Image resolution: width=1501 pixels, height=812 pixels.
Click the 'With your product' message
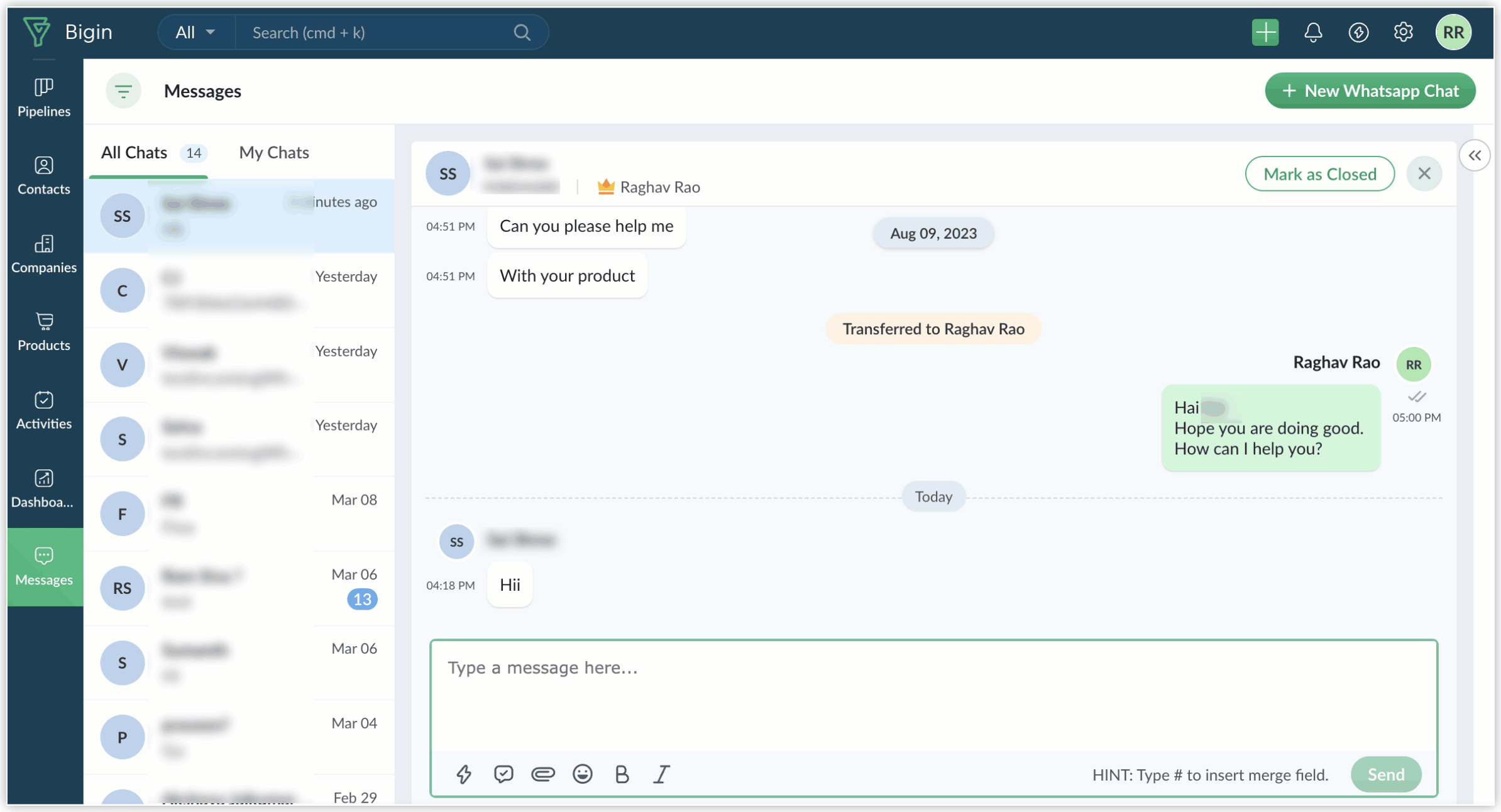coord(567,276)
